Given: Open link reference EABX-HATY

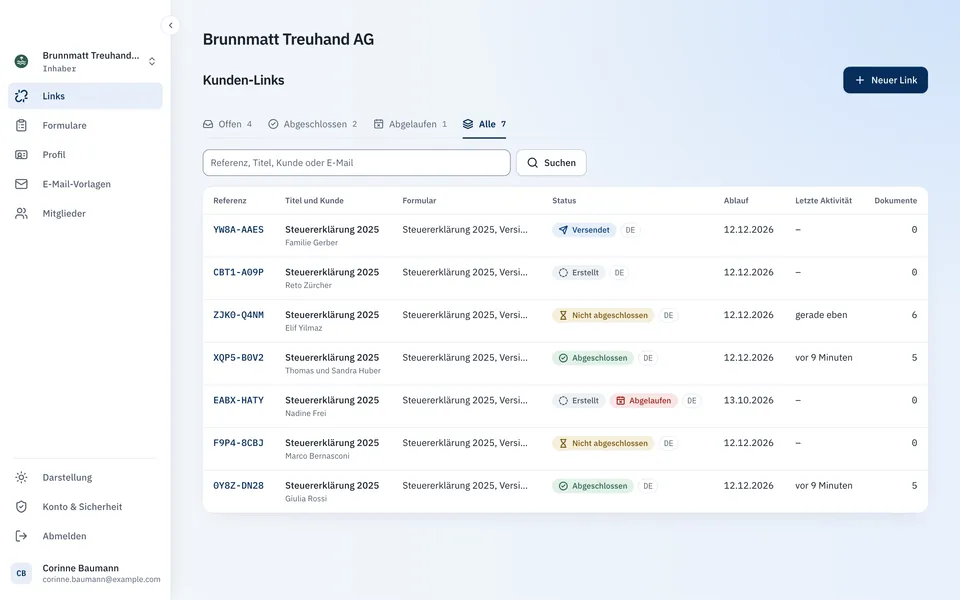Looking at the screenshot, I should [238, 400].
